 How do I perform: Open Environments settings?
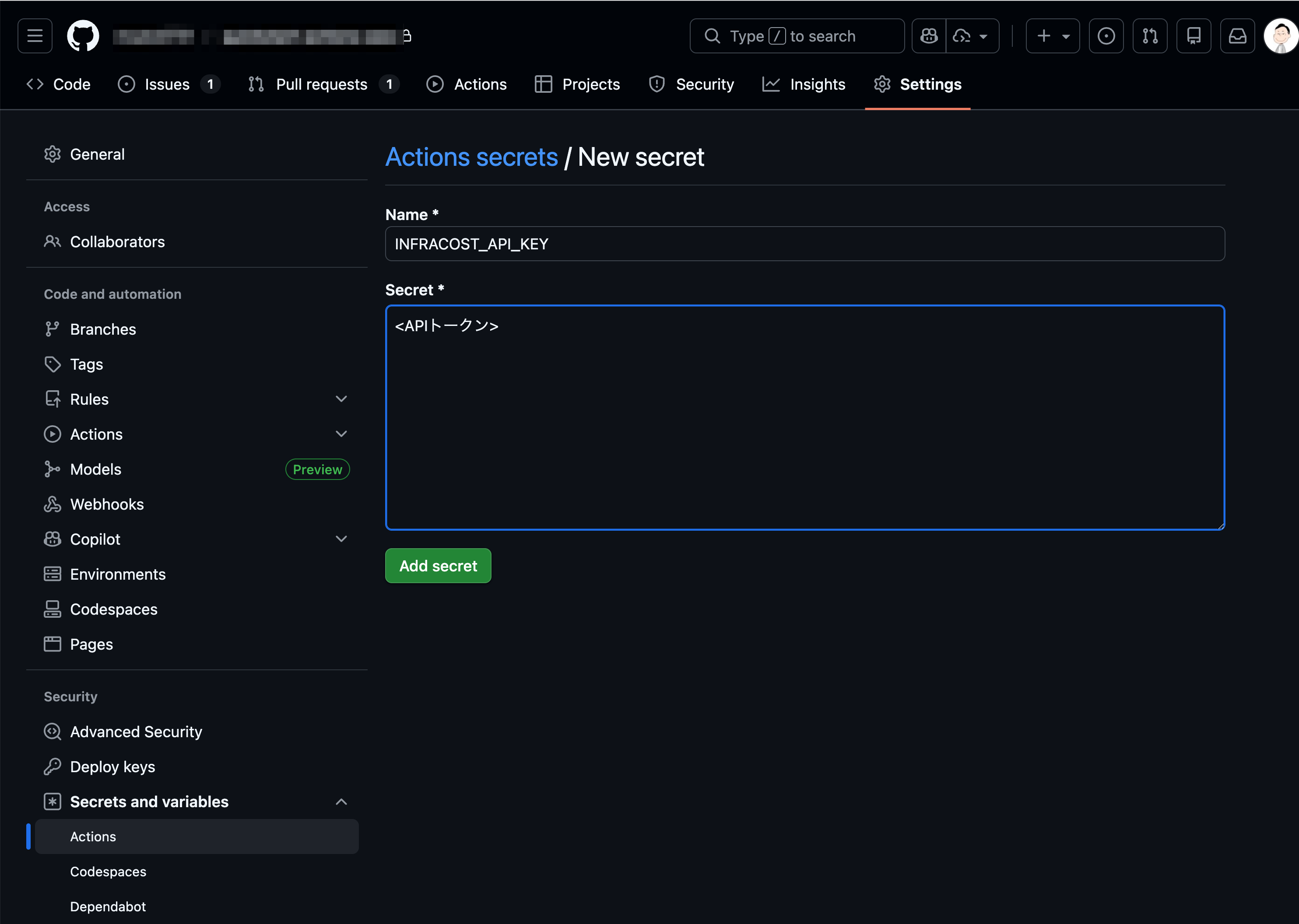[x=118, y=574]
